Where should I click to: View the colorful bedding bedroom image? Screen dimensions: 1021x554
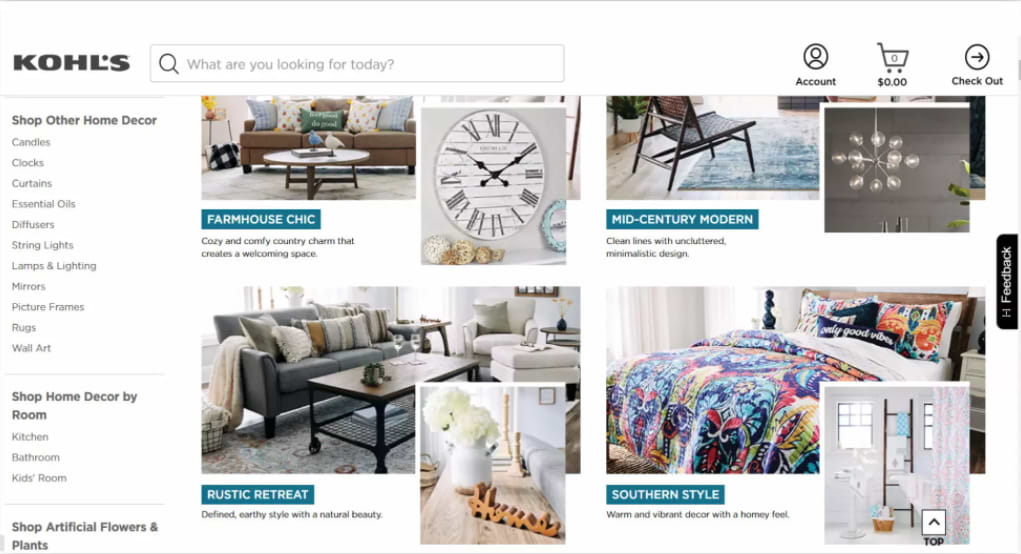pos(796,380)
